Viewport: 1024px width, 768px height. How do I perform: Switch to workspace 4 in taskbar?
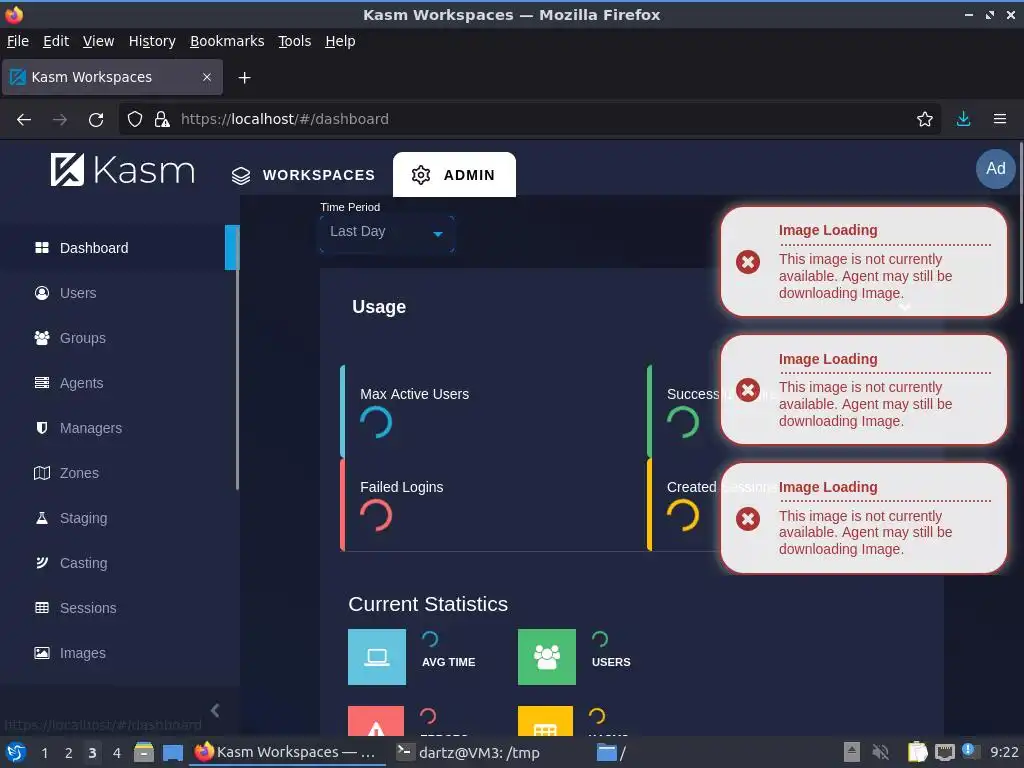(x=117, y=753)
